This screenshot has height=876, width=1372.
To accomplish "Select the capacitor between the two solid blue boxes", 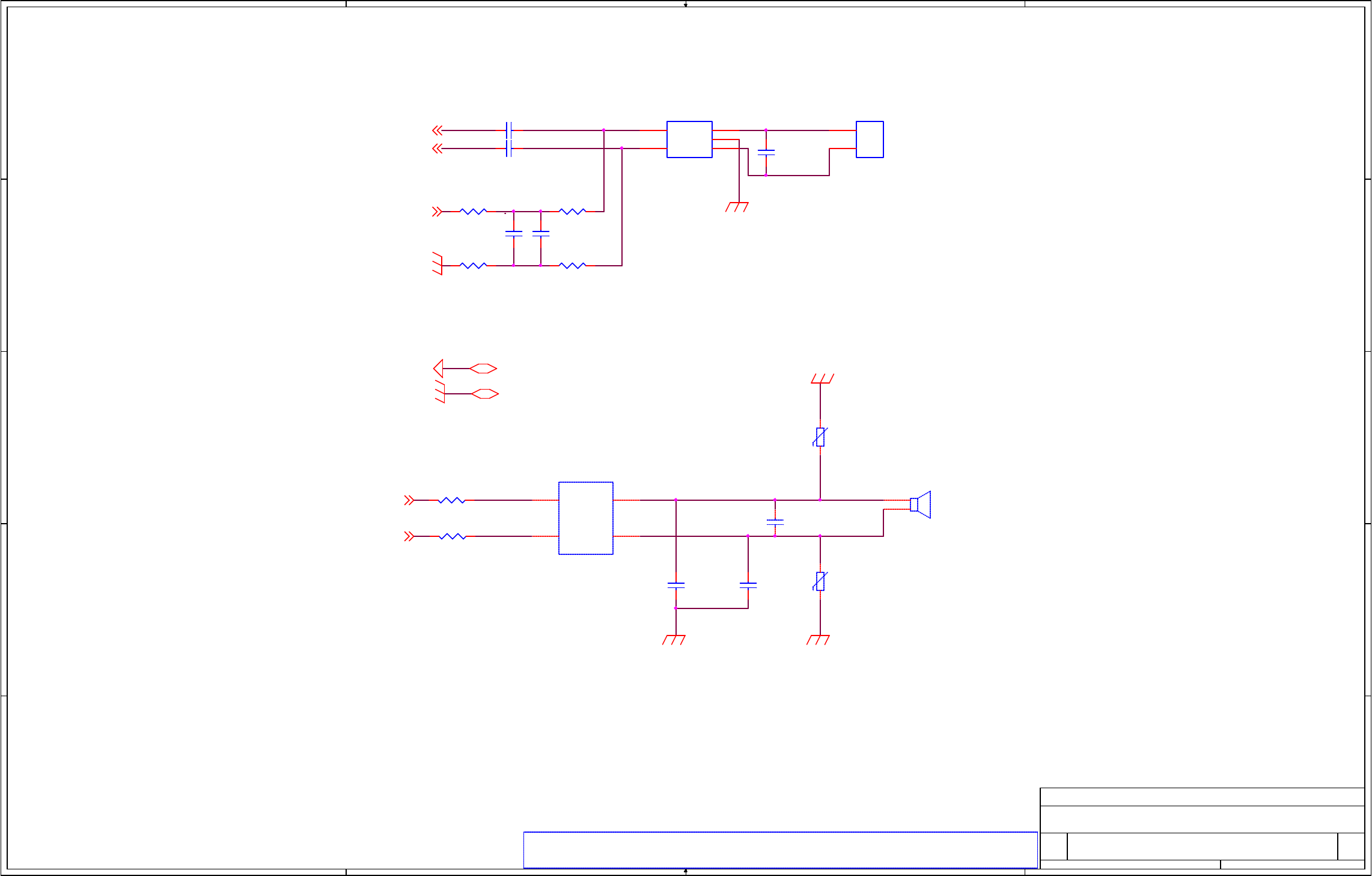I will [766, 153].
